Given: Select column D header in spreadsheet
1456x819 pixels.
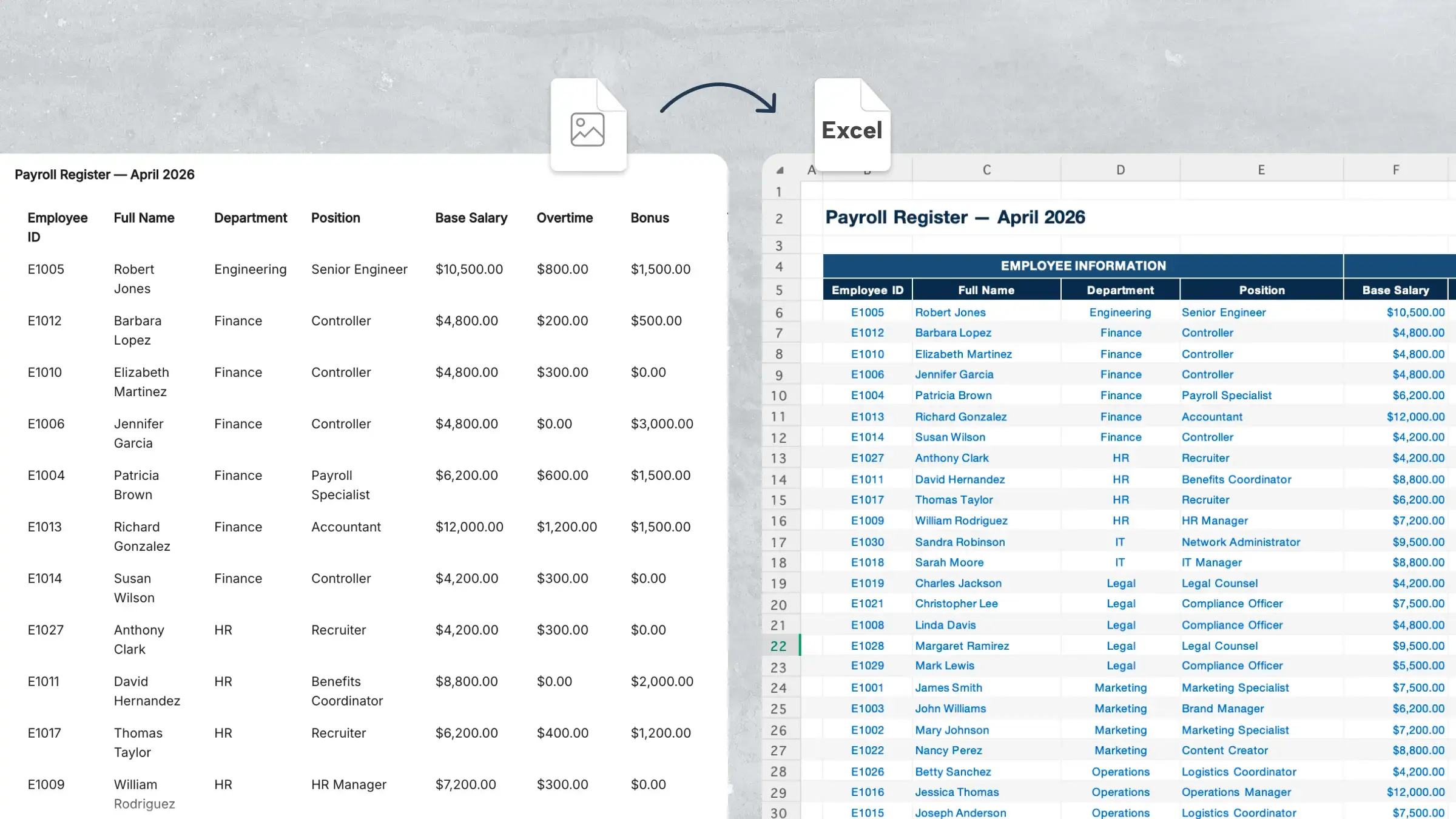Looking at the screenshot, I should coord(1121,170).
